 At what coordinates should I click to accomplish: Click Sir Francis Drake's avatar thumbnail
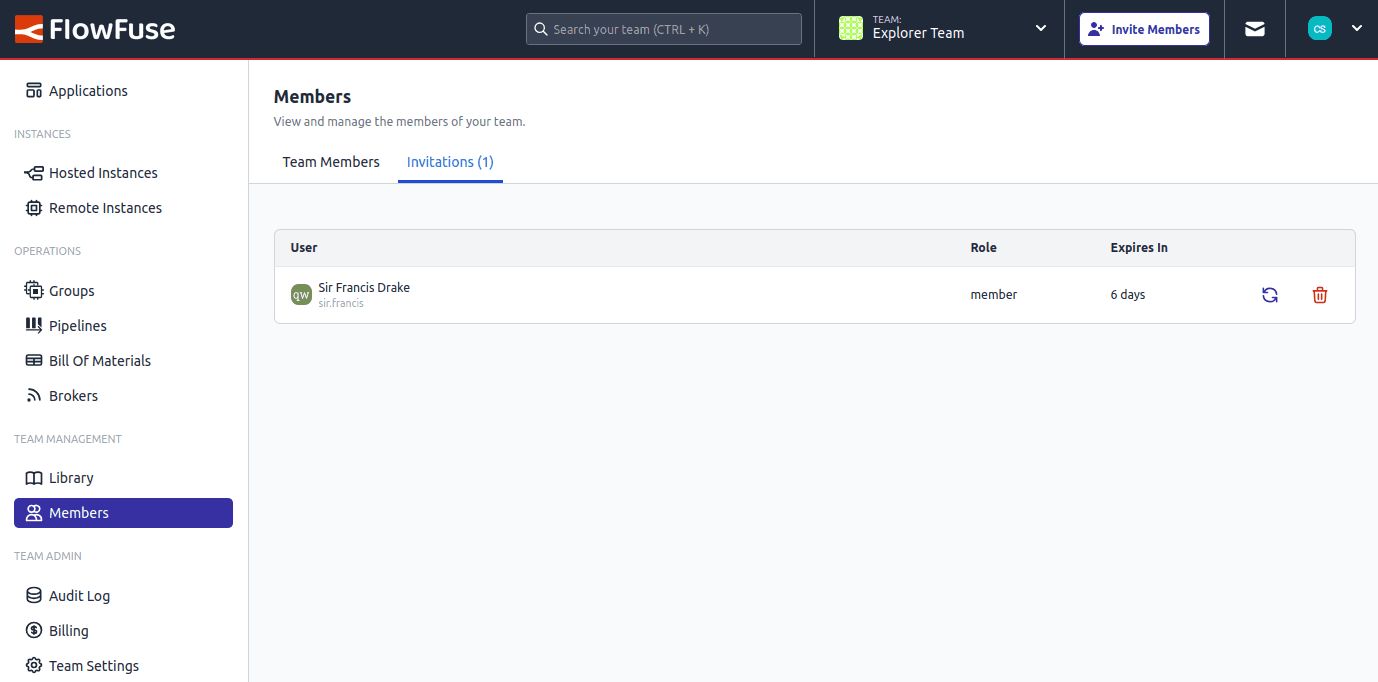(301, 294)
